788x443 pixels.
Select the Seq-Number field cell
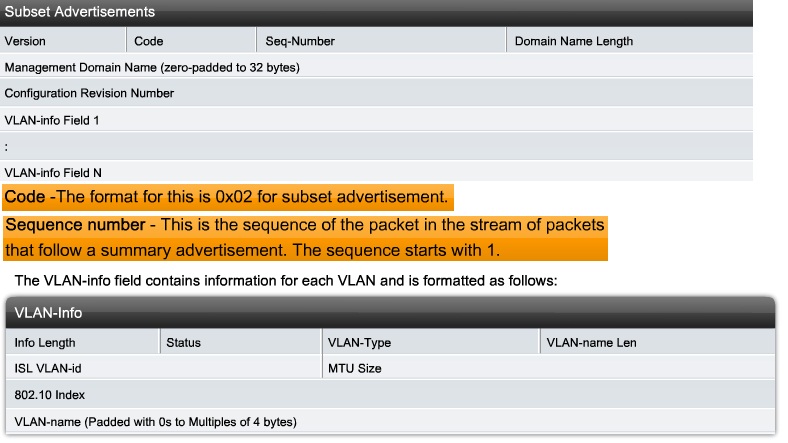pyautogui.click(x=380, y=41)
